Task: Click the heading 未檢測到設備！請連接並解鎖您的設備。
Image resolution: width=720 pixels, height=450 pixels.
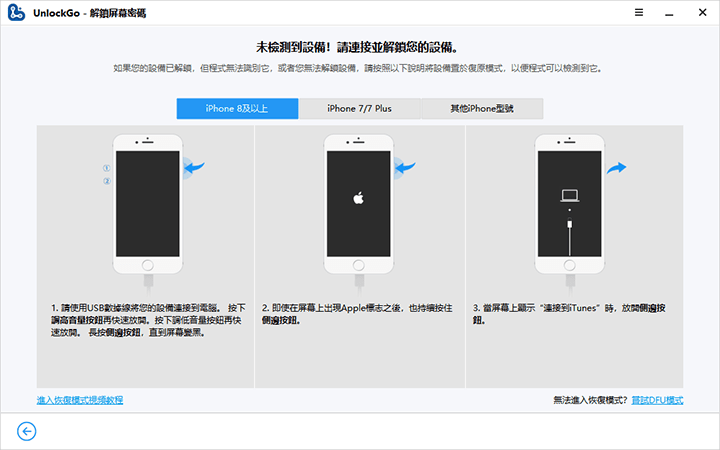Action: 357,47
